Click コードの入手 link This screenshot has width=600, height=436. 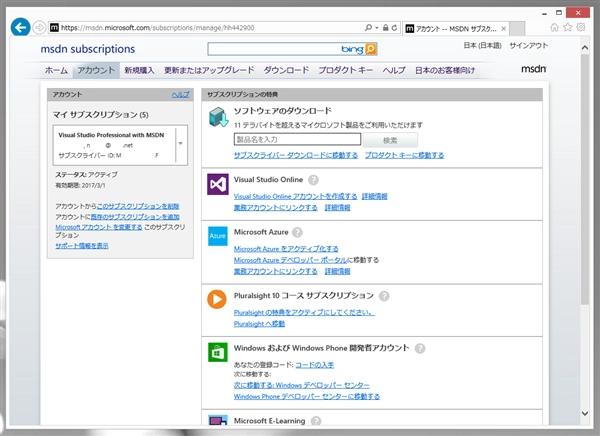point(315,365)
